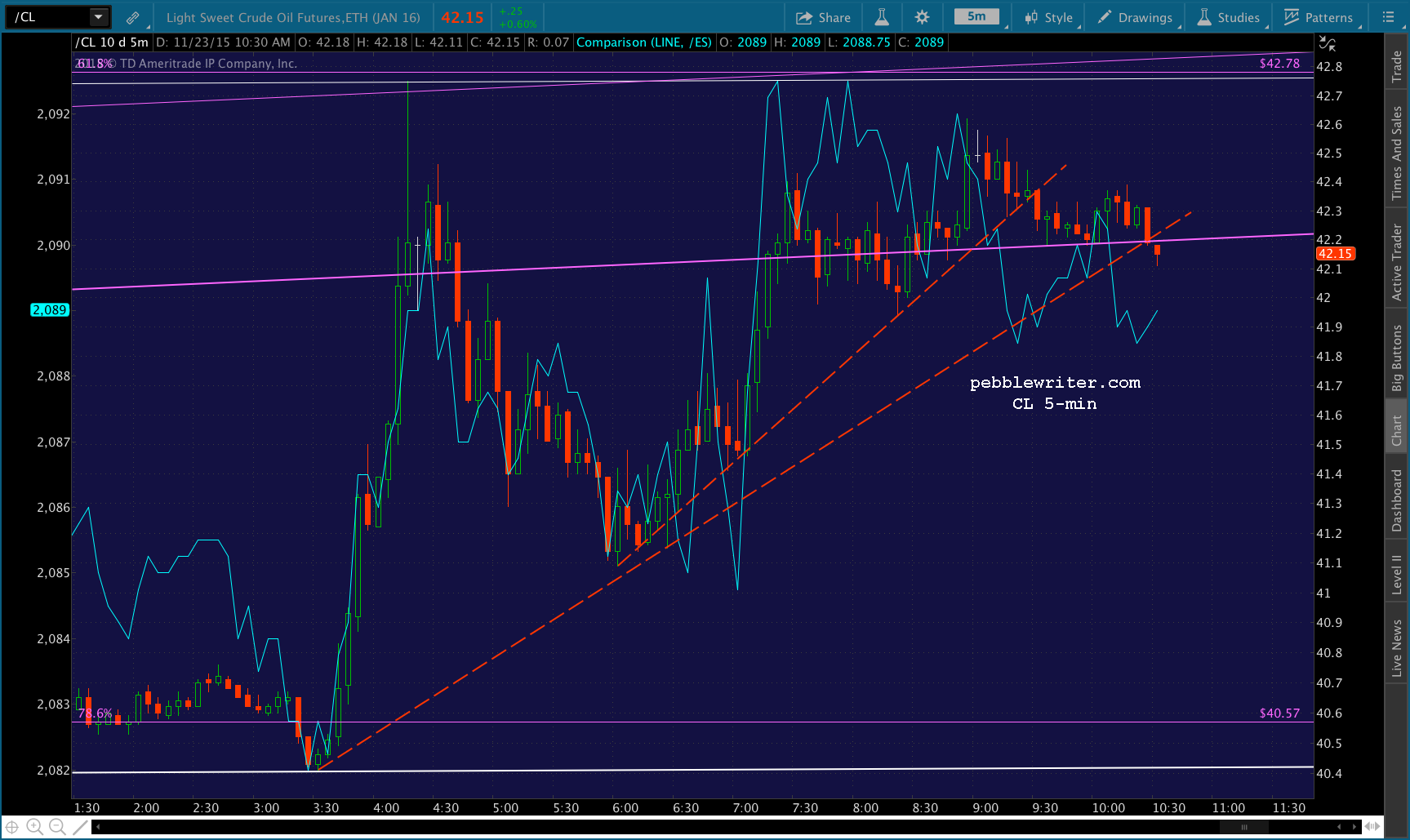Click the pan crosshair tool icon
This screenshot has height=840, width=1410.
tap(12, 827)
